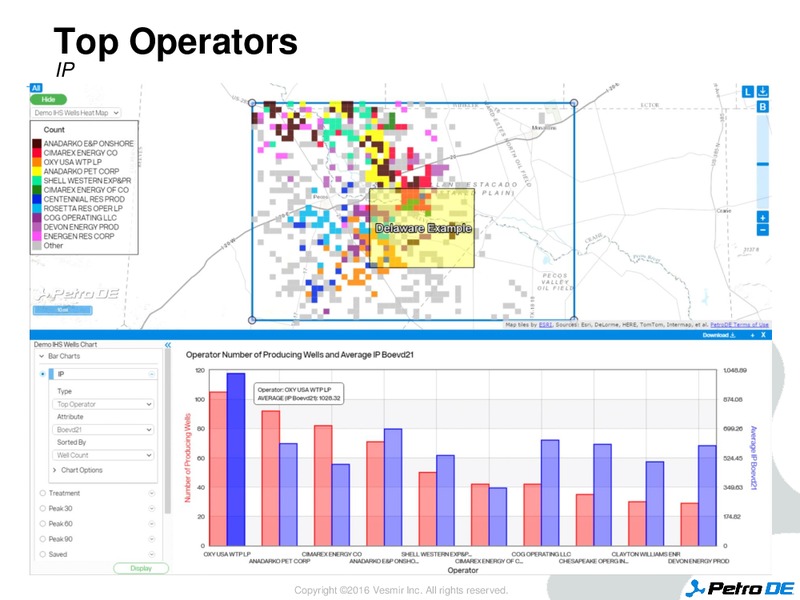
Task: Open the Sorted By dropdown (Well Count)
Action: [x=103, y=455]
